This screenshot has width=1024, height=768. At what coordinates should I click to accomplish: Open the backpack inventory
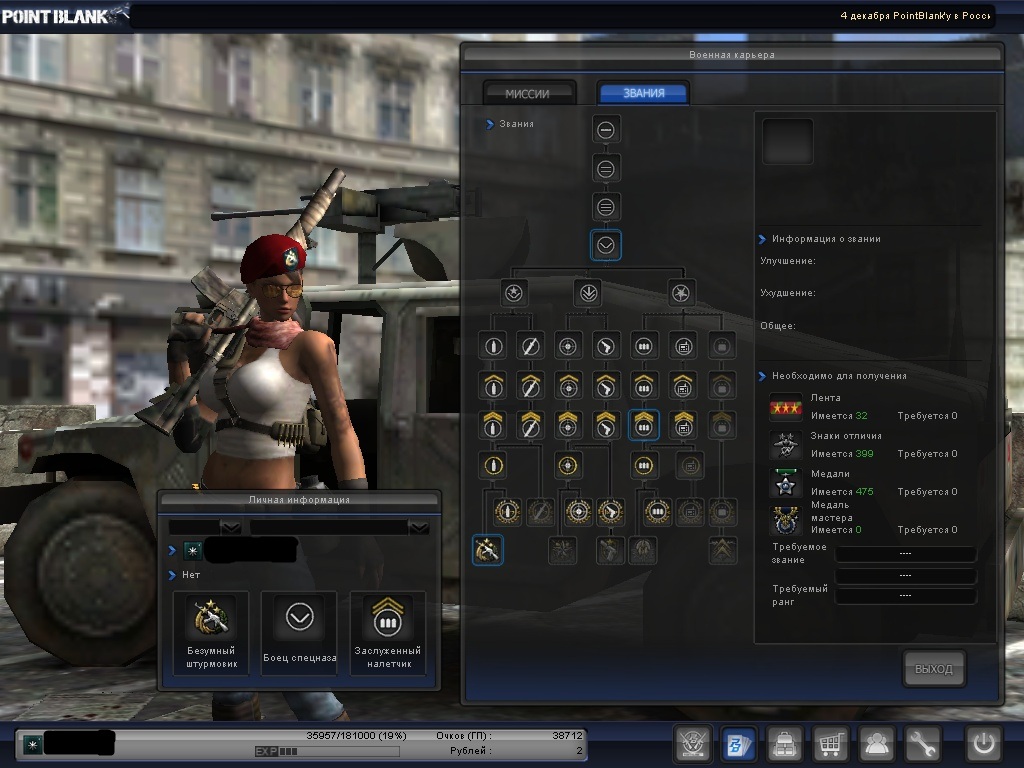784,744
